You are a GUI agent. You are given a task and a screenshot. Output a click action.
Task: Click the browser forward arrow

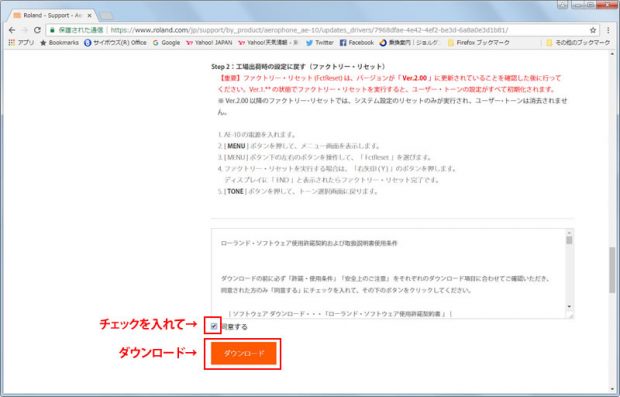coord(25,30)
